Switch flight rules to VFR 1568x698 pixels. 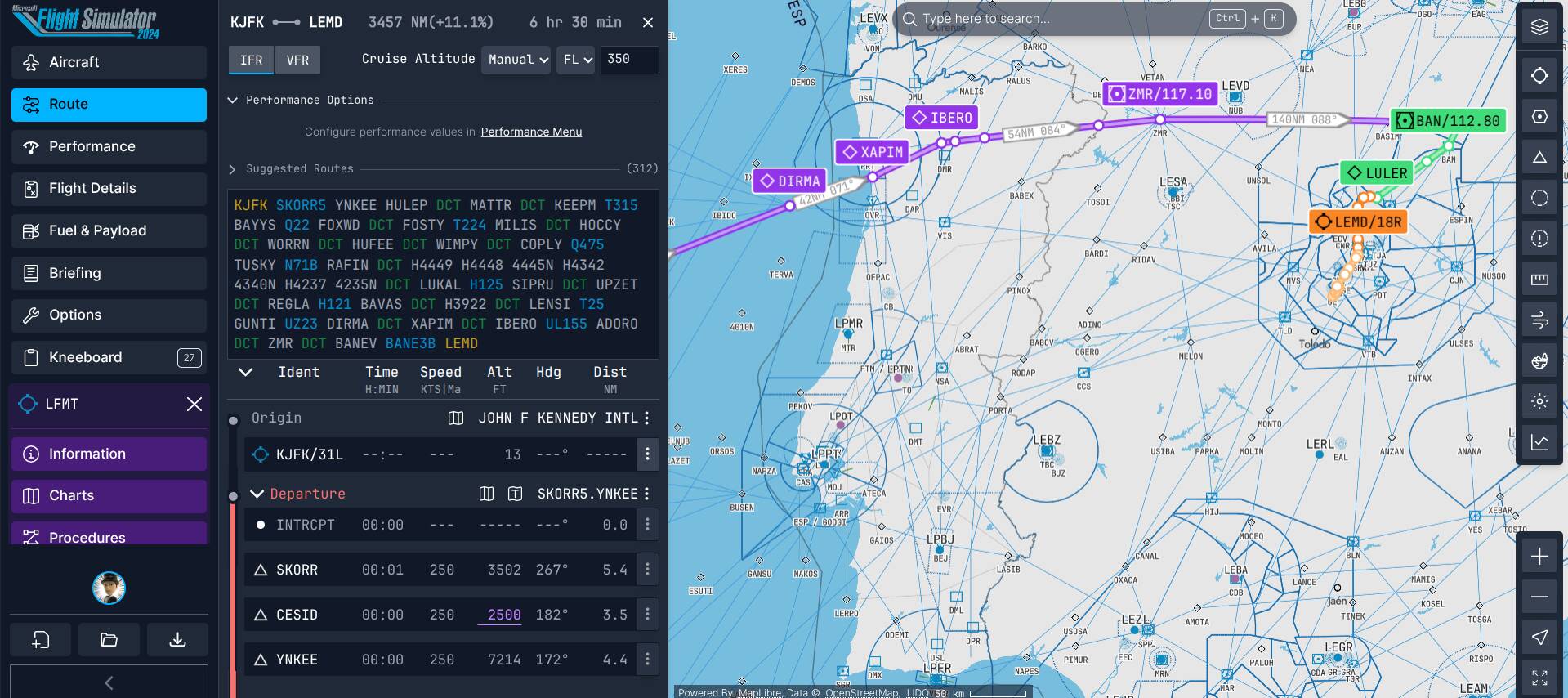tap(297, 60)
